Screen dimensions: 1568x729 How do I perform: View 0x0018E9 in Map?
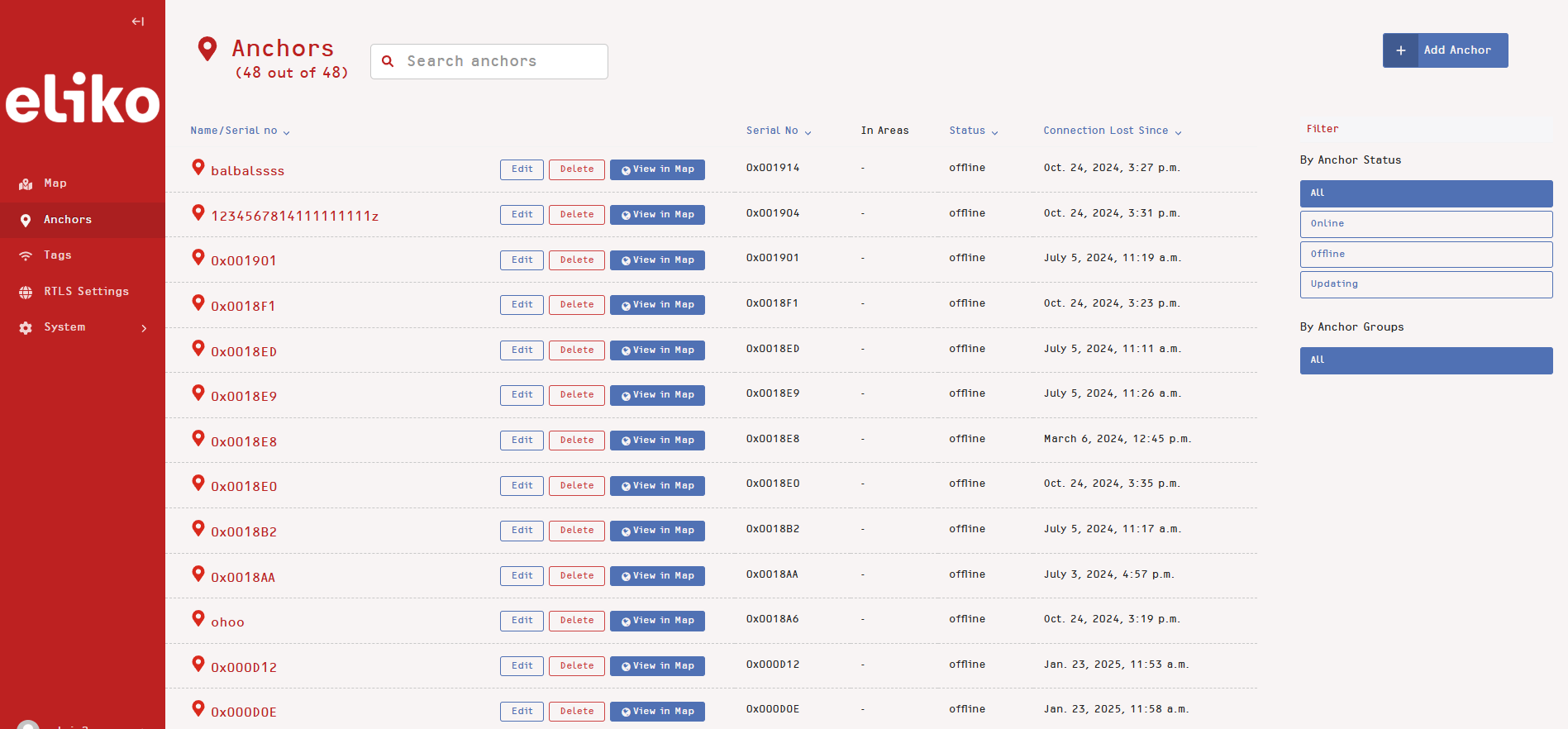(657, 395)
